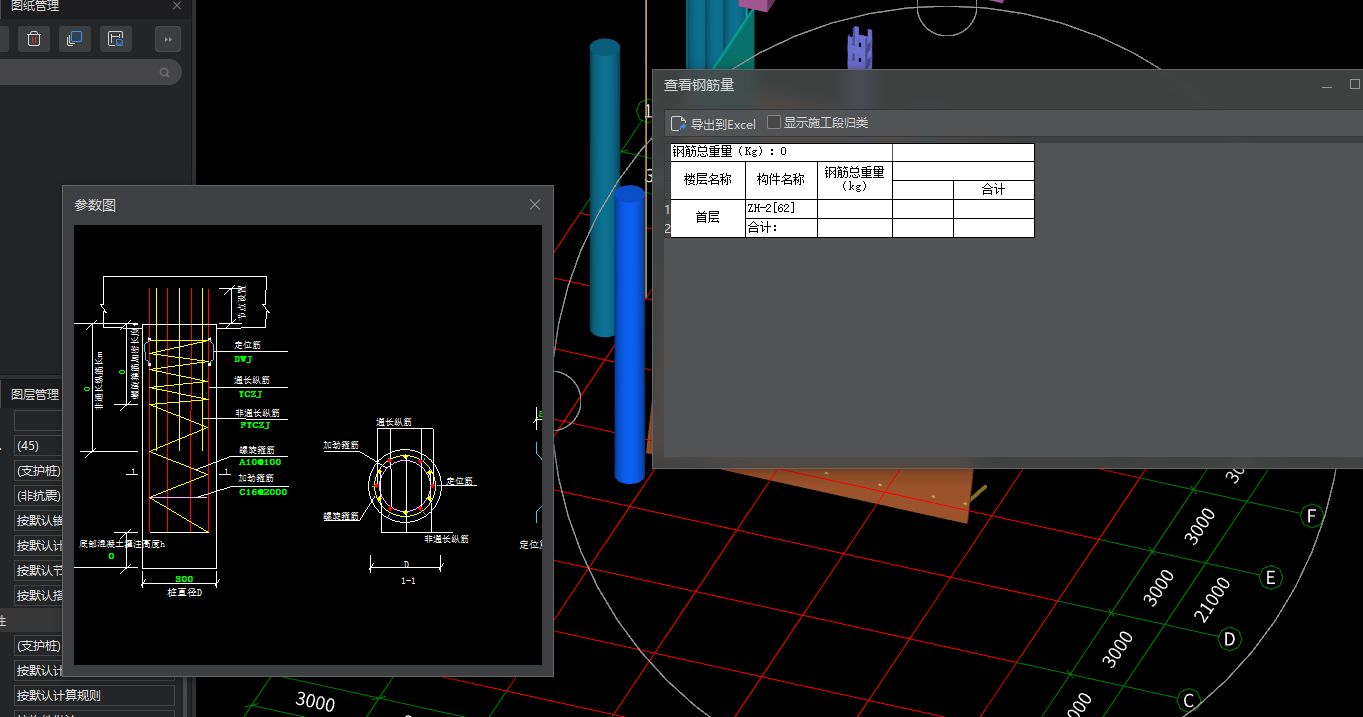Click the delete trash icon in 图纸管理 toolbar
The image size is (1363, 717).
coord(34,39)
